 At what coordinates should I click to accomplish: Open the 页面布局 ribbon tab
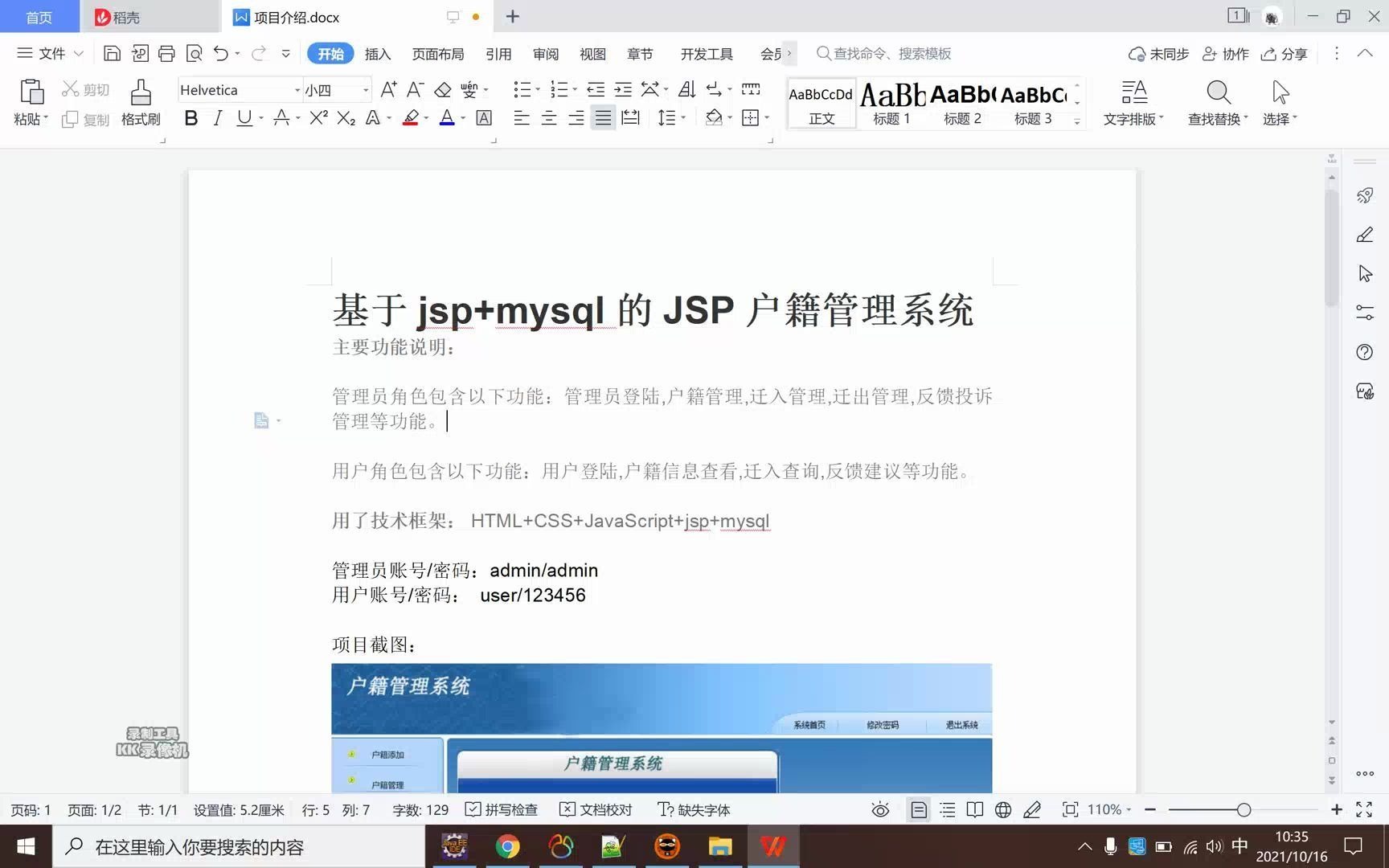pyautogui.click(x=438, y=54)
